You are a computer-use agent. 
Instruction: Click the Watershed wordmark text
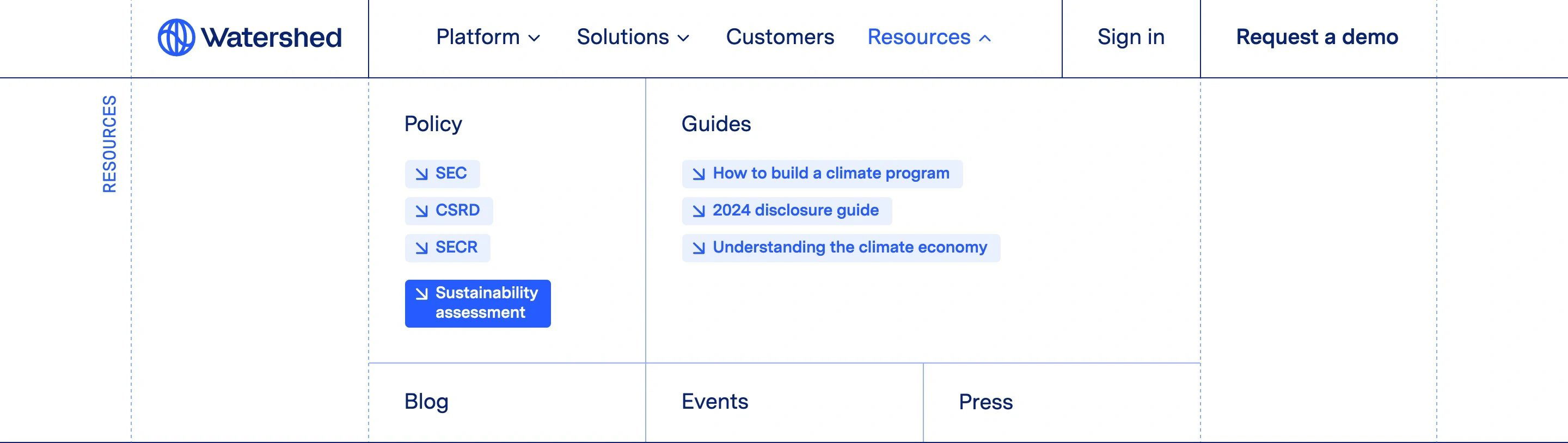tap(272, 38)
